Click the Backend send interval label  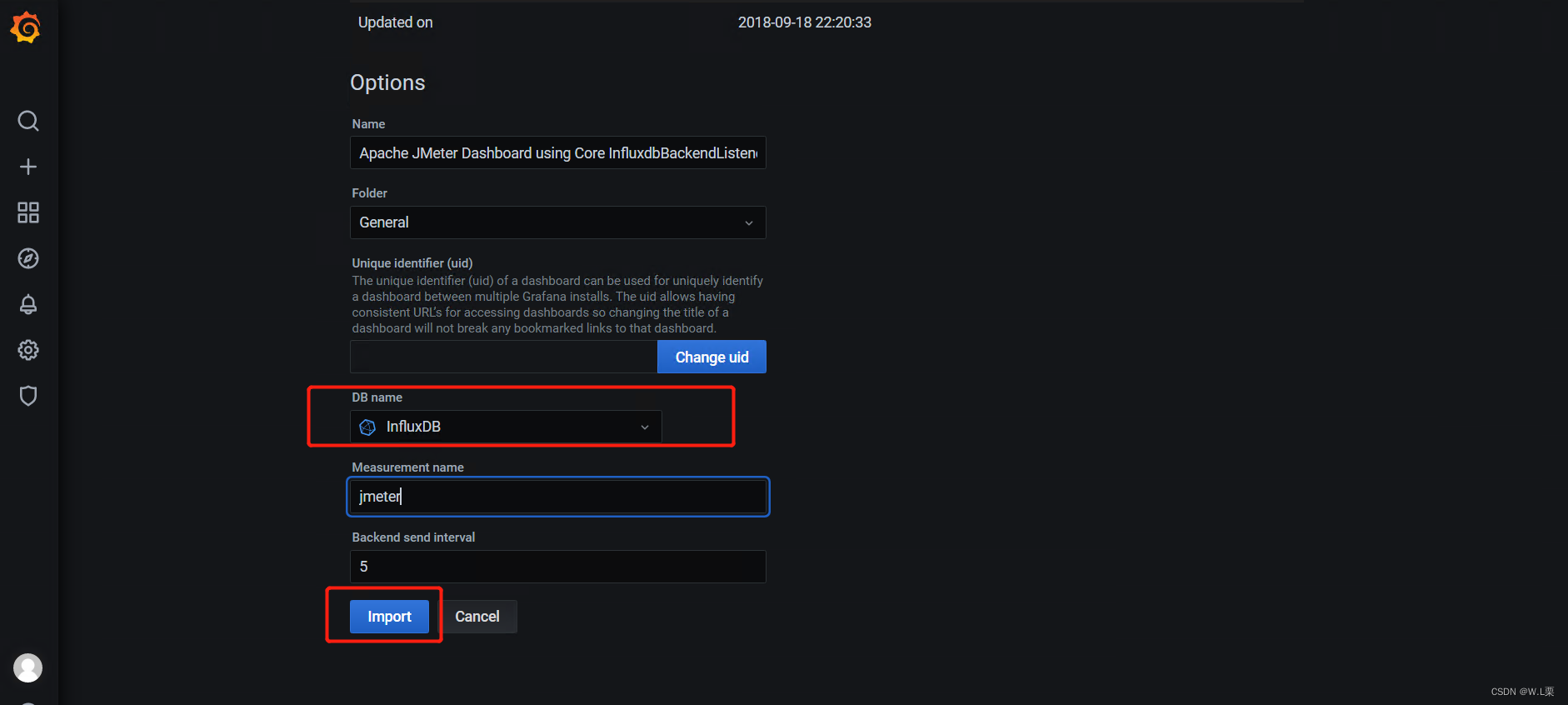(x=413, y=537)
